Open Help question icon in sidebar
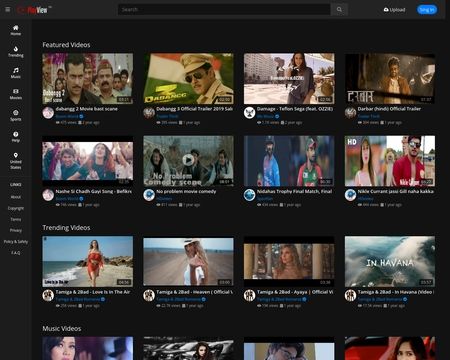Image resolution: width=450 pixels, height=360 pixels. 16,137
